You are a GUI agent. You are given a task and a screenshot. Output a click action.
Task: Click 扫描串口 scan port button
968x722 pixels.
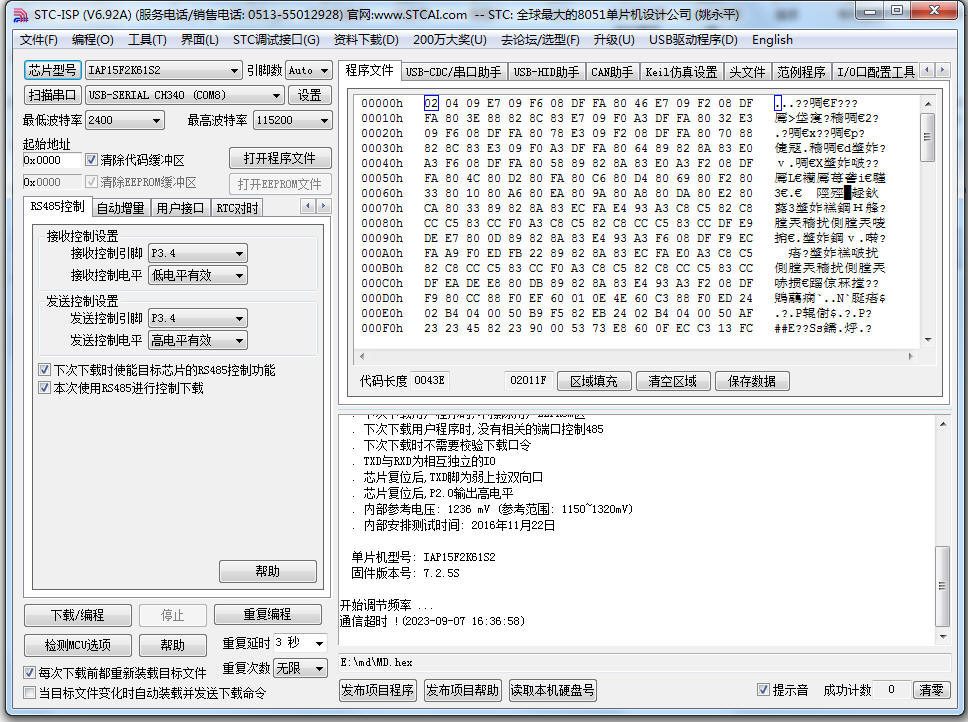coord(52,95)
